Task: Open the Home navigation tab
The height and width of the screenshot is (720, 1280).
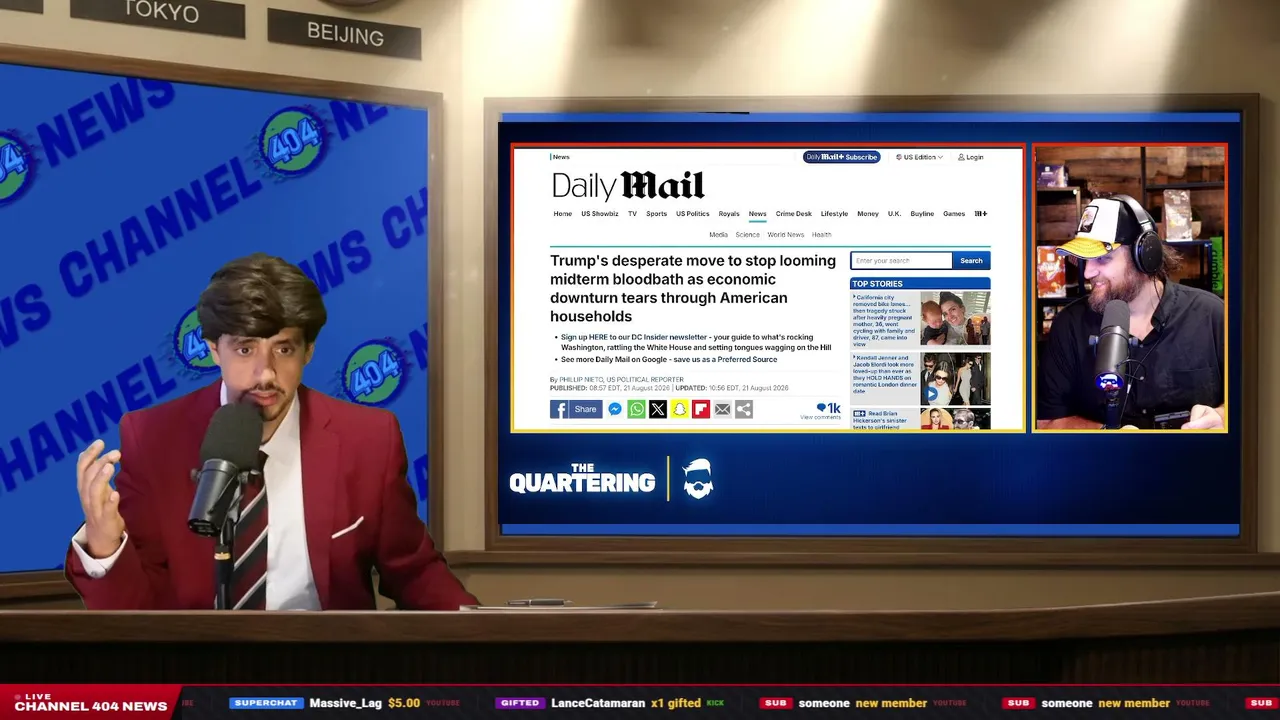Action: 563,213
